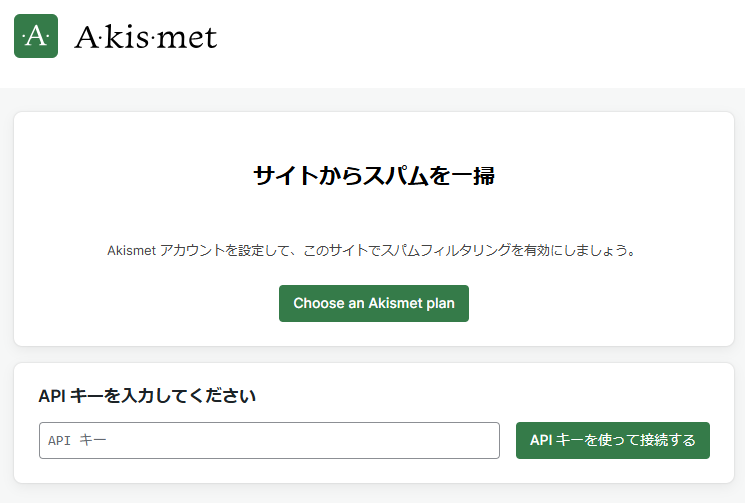Click the Akismet アカウントを設定して description text
The image size is (745, 503).
coord(372,250)
